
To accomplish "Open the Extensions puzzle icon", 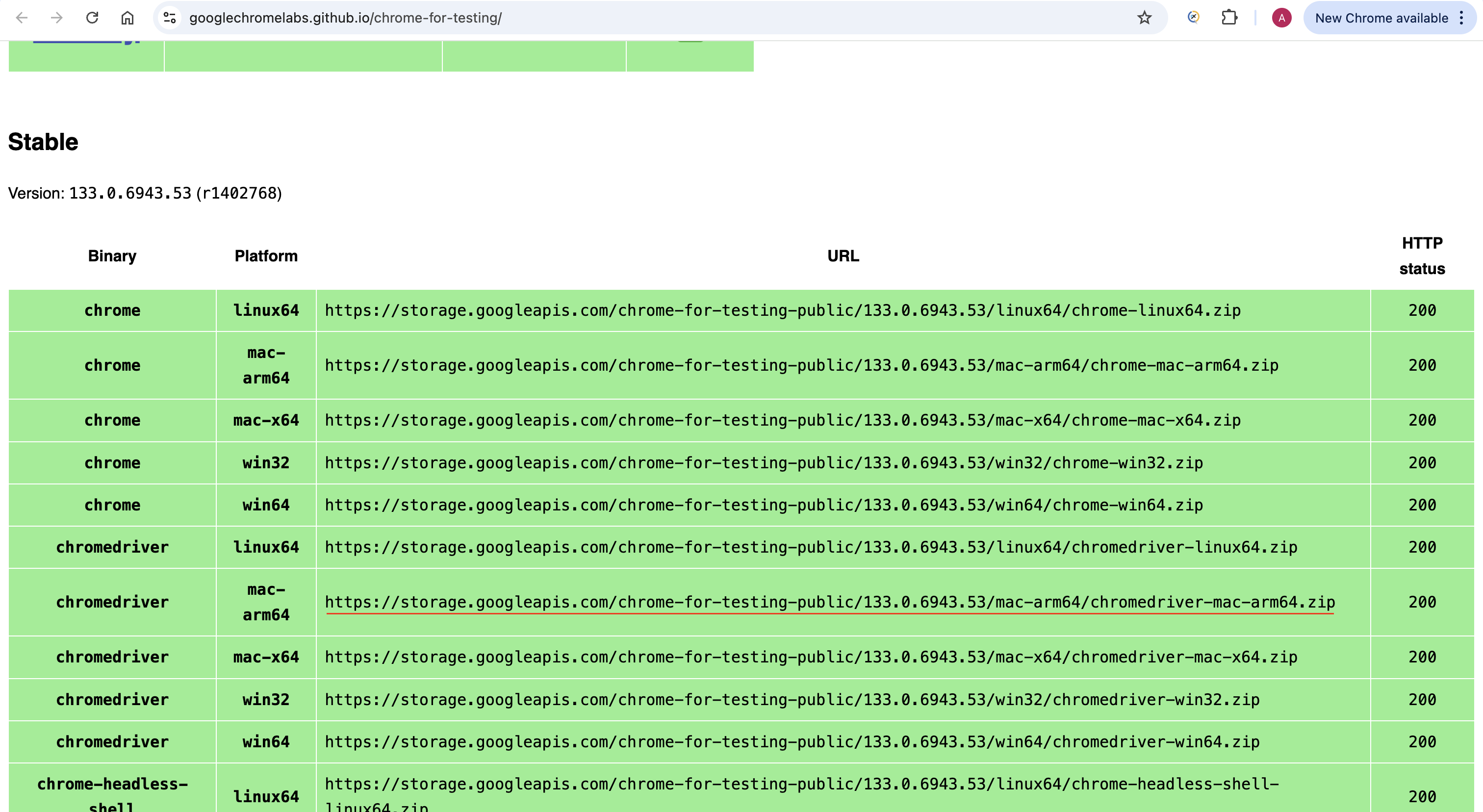I will tap(1229, 18).
